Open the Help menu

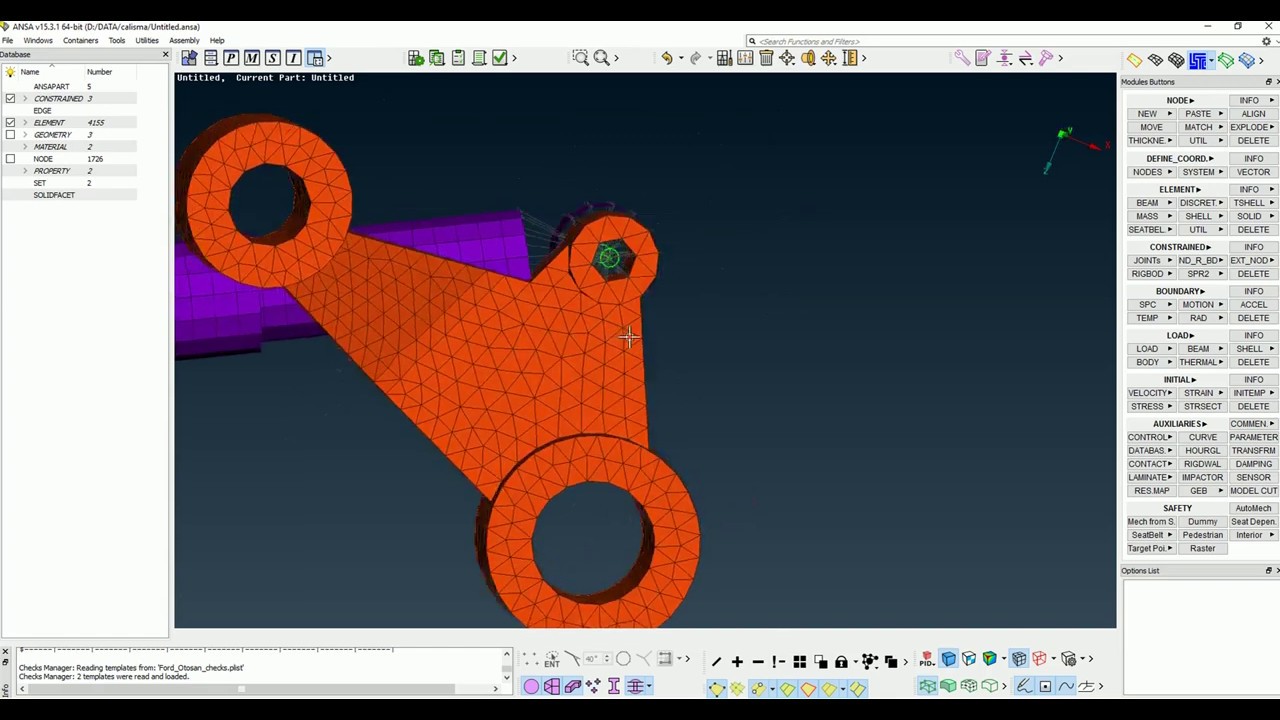(217, 41)
